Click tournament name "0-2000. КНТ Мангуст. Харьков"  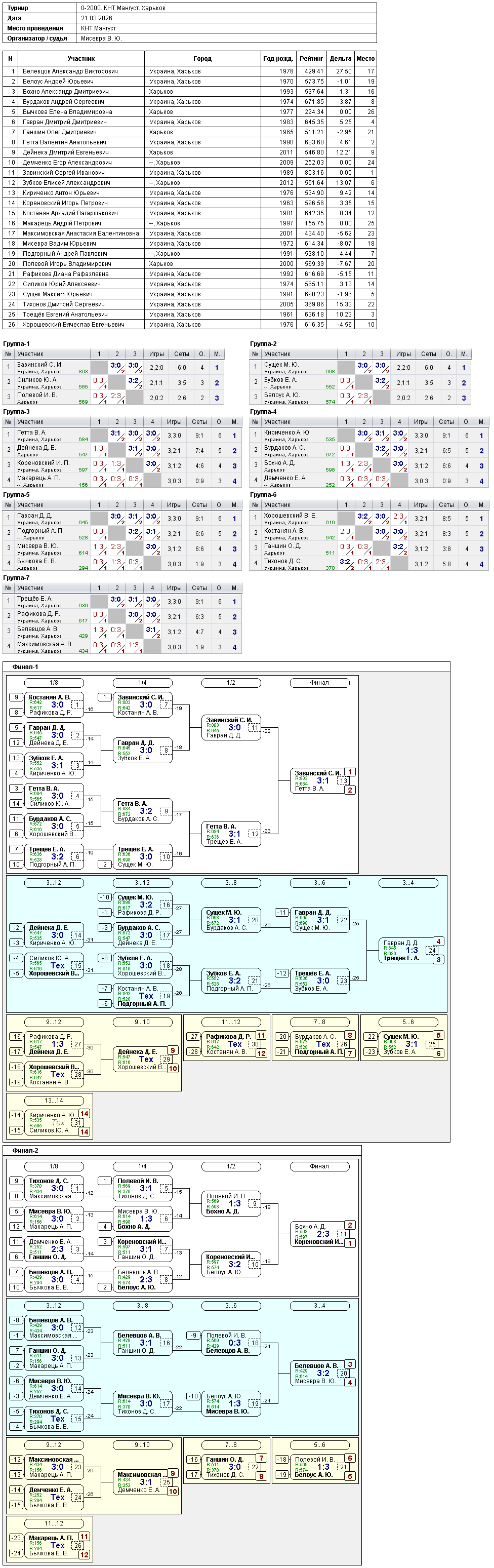click(x=123, y=9)
